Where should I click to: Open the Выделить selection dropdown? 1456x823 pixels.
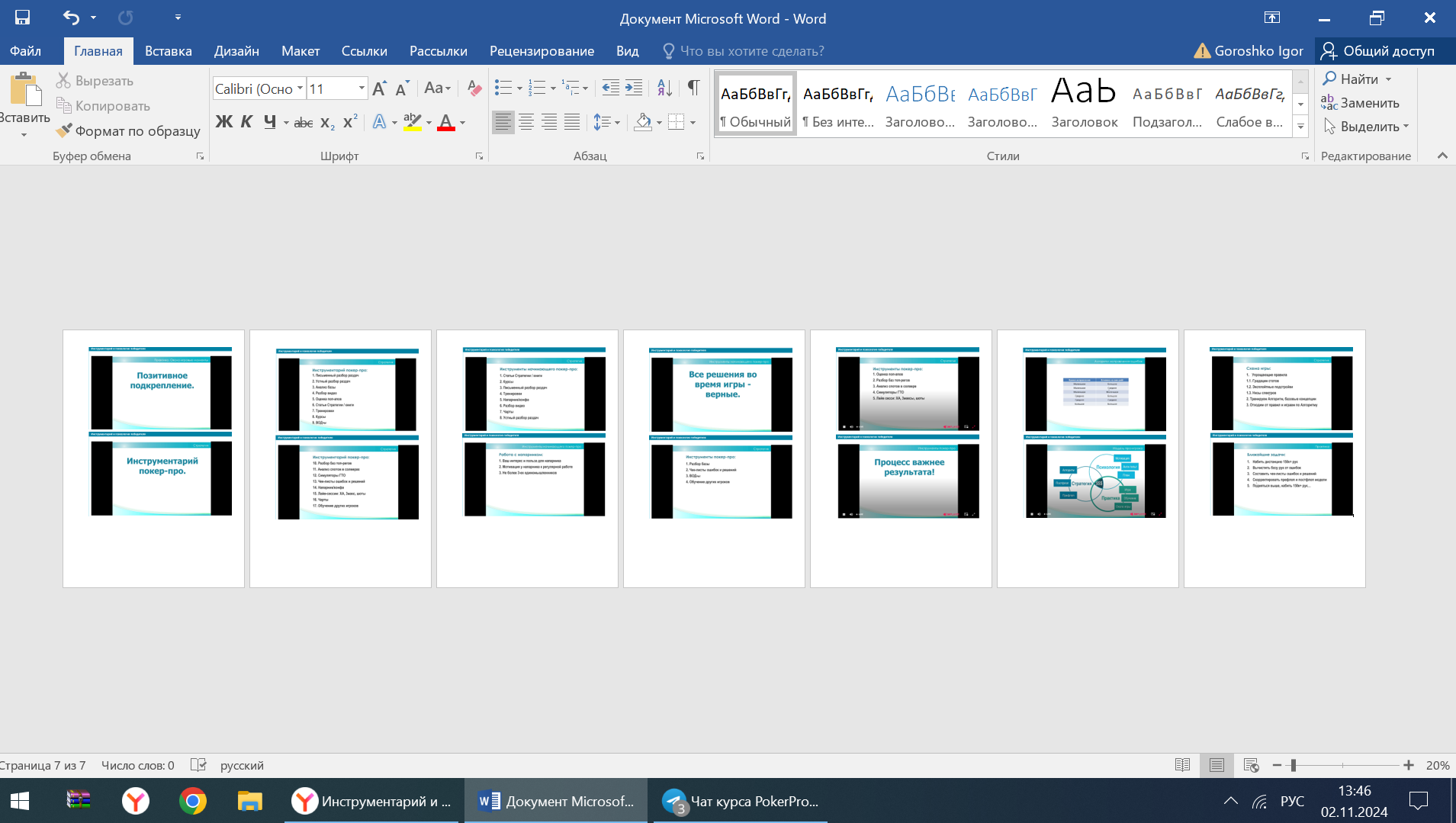1366,126
